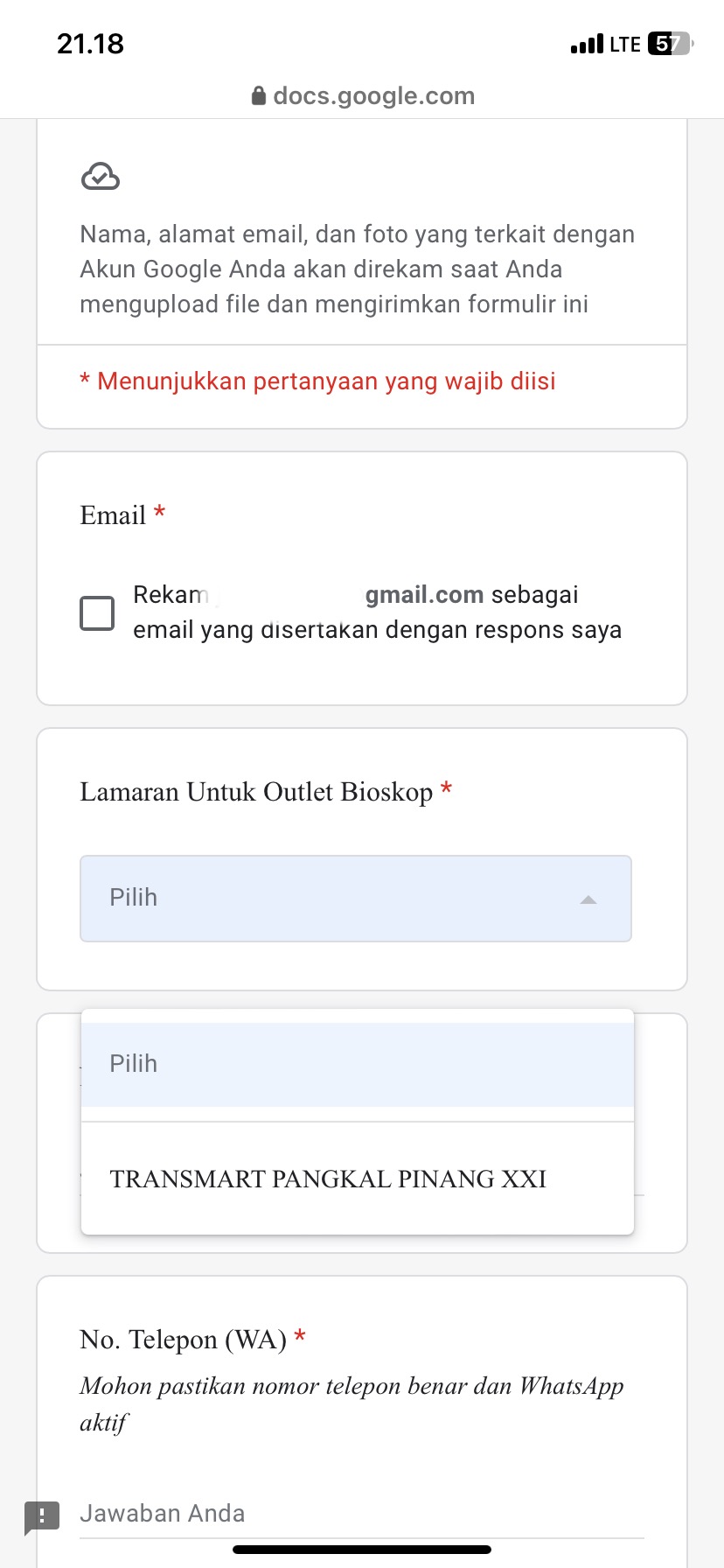Tap the battery indicator icon

(670, 44)
